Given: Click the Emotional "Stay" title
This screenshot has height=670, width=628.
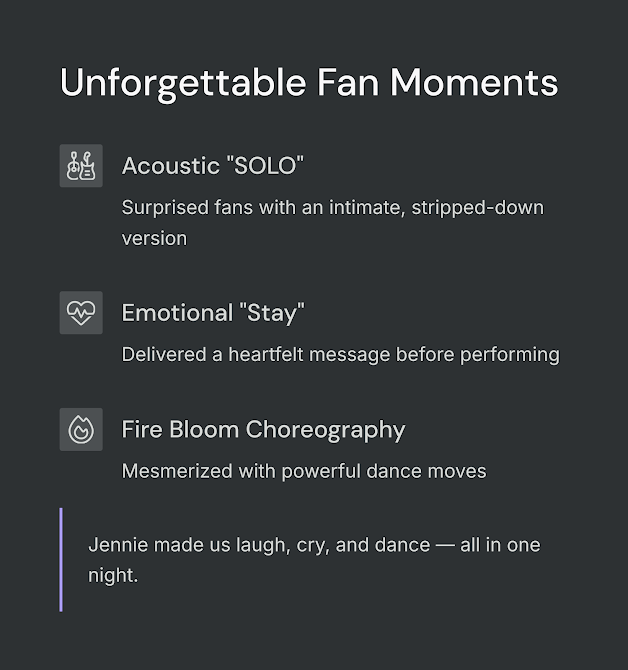Looking at the screenshot, I should tap(213, 313).
